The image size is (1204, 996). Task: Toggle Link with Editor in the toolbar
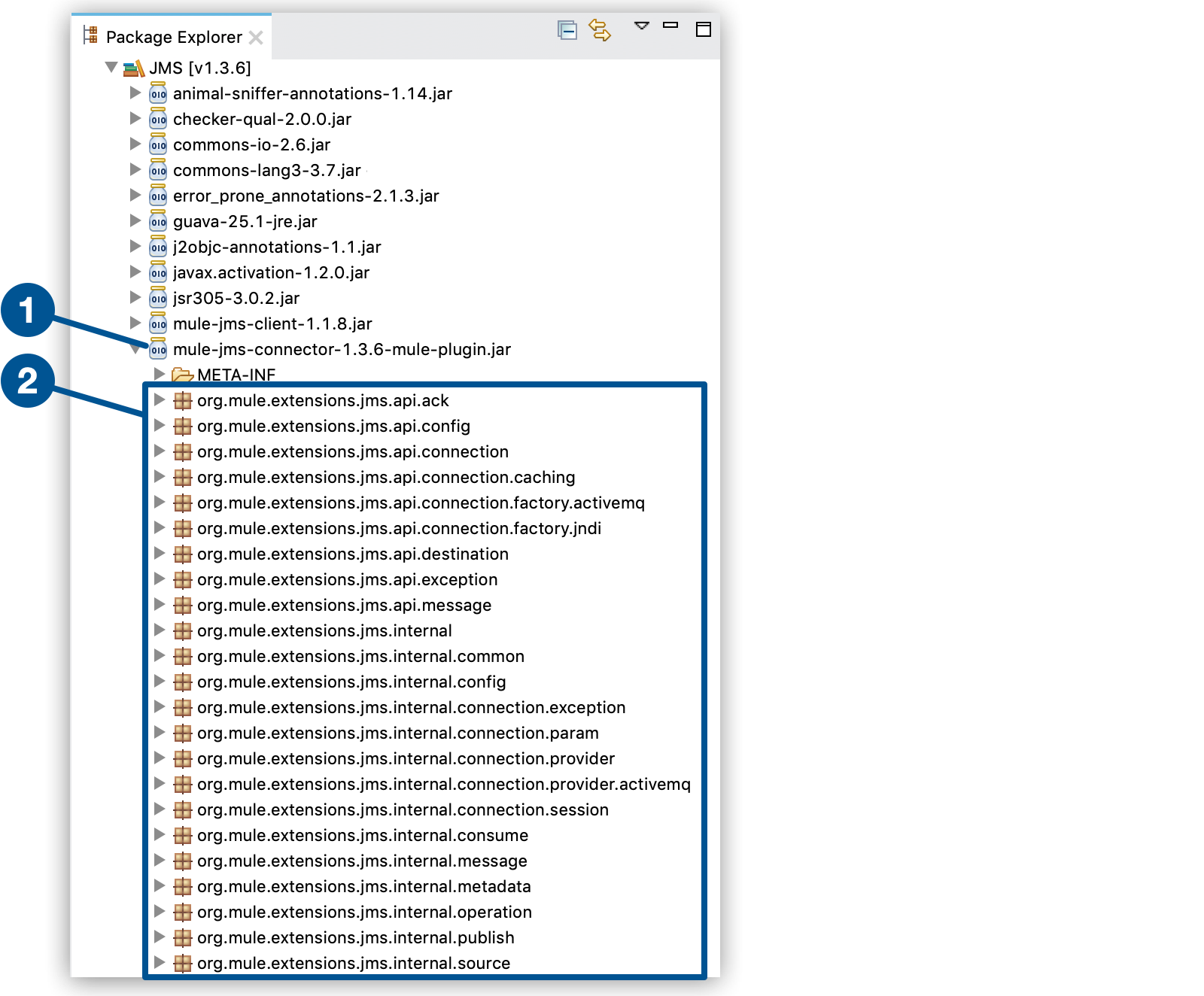600,31
